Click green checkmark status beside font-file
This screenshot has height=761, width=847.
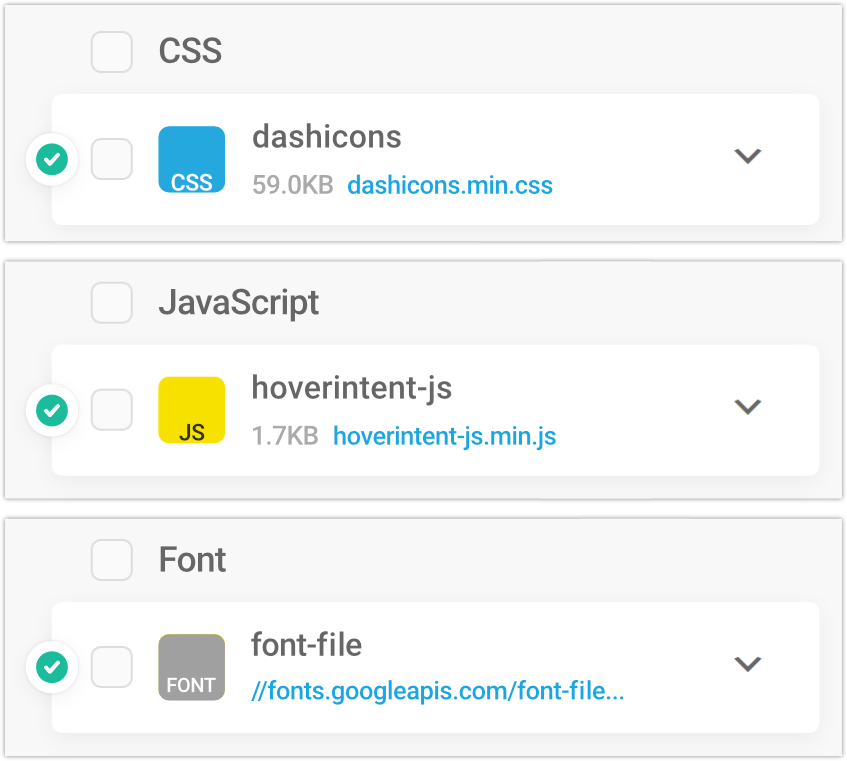(51, 667)
